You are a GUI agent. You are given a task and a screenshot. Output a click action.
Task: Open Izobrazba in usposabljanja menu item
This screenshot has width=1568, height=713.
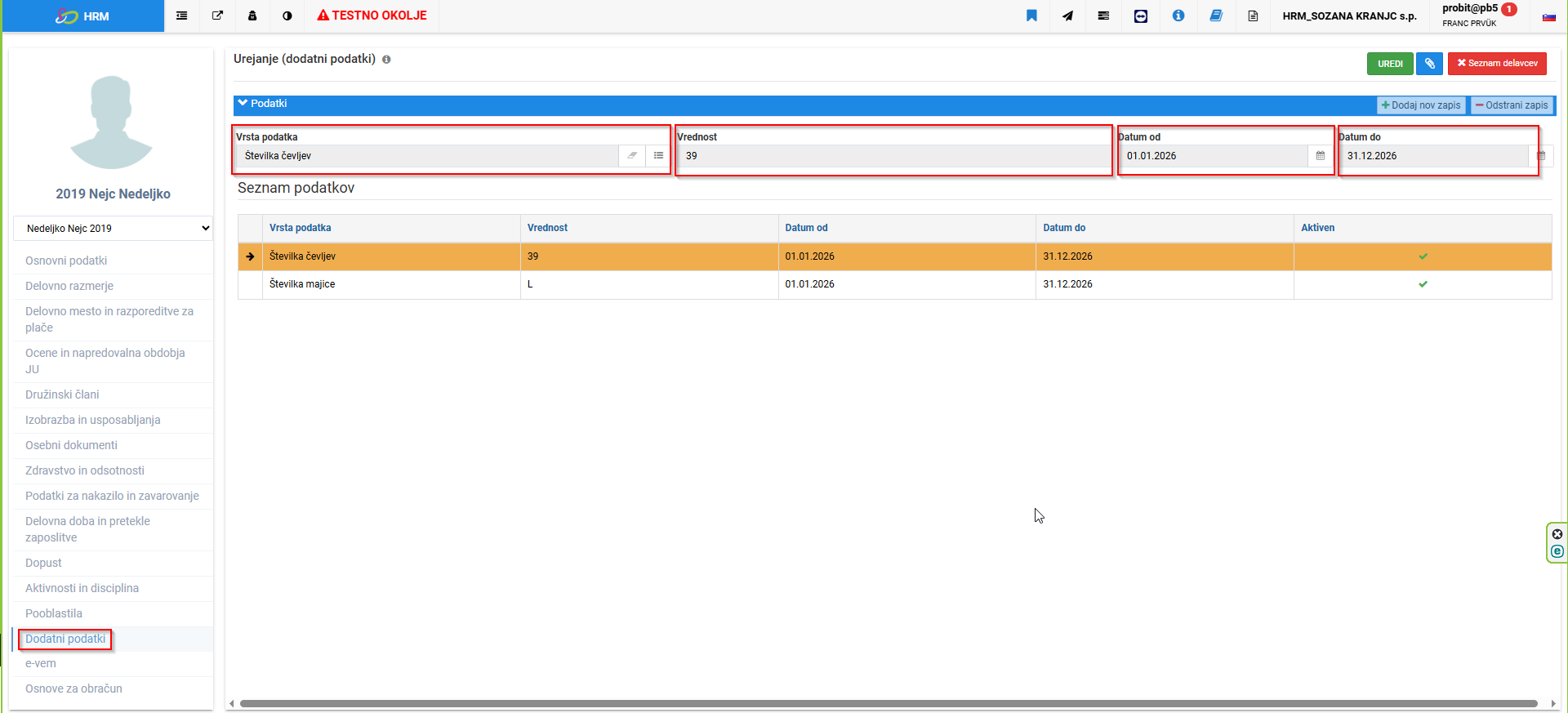[93, 420]
